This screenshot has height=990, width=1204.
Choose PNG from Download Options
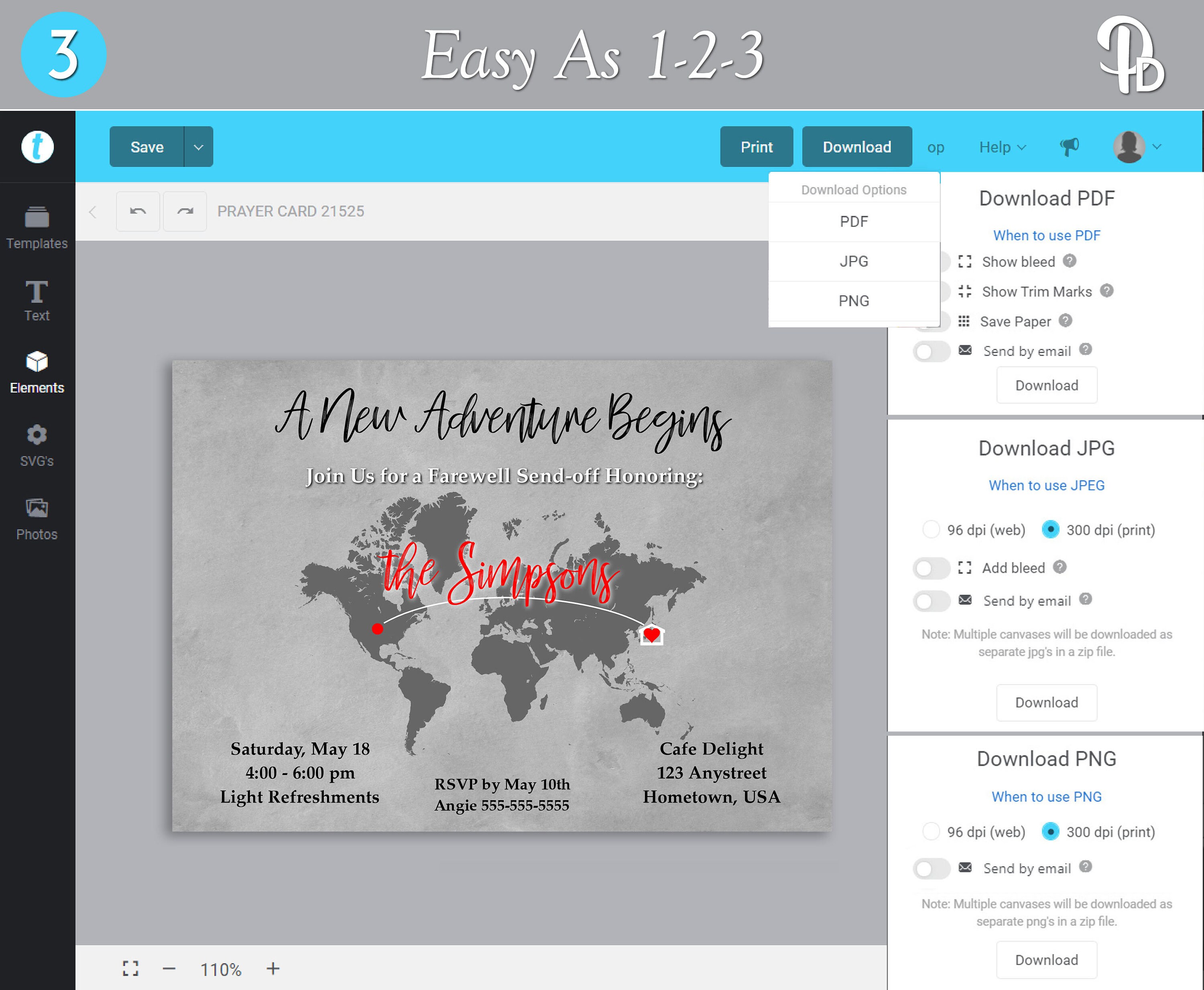pos(854,301)
